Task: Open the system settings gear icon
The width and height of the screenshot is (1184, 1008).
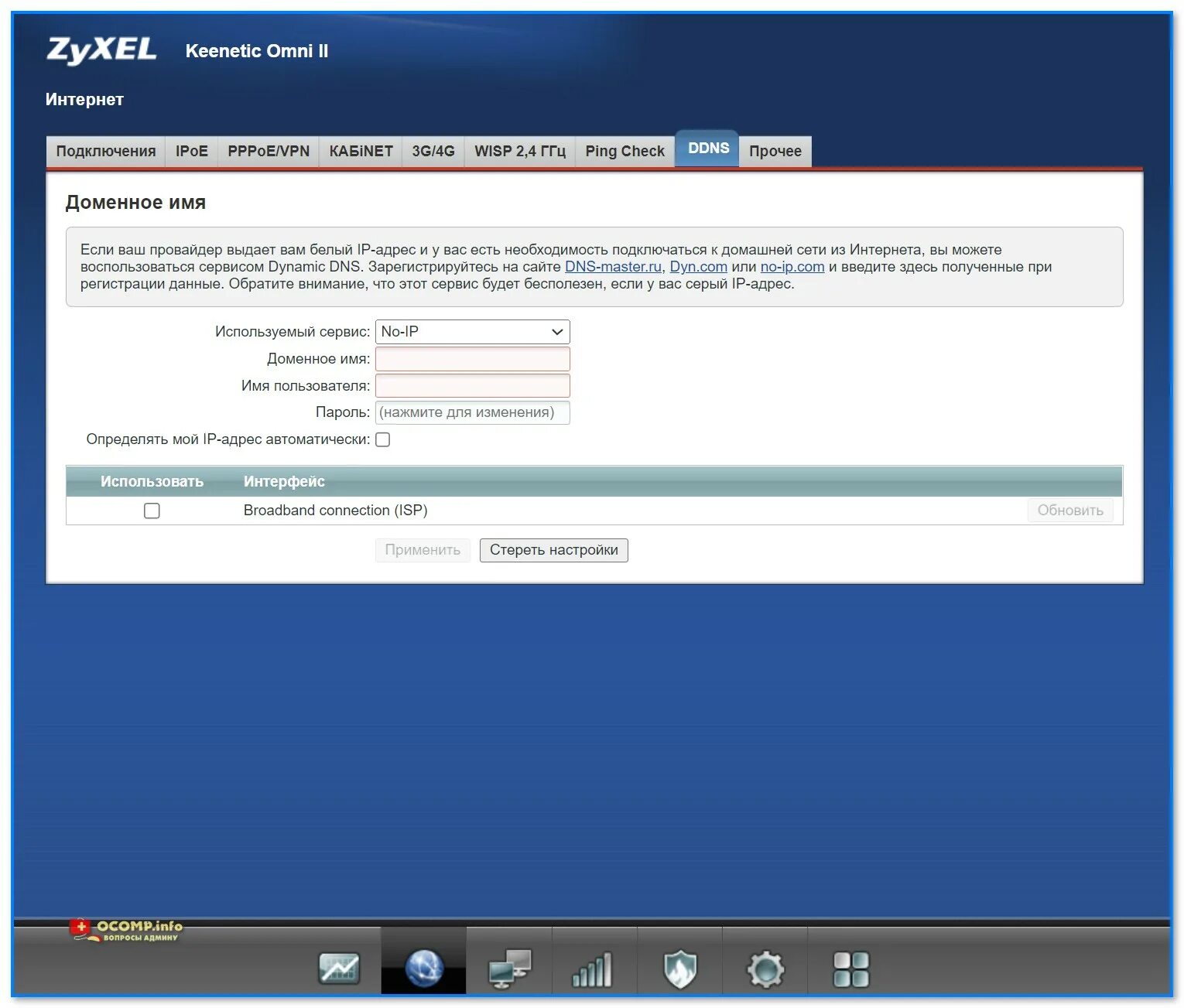Action: coord(765,969)
